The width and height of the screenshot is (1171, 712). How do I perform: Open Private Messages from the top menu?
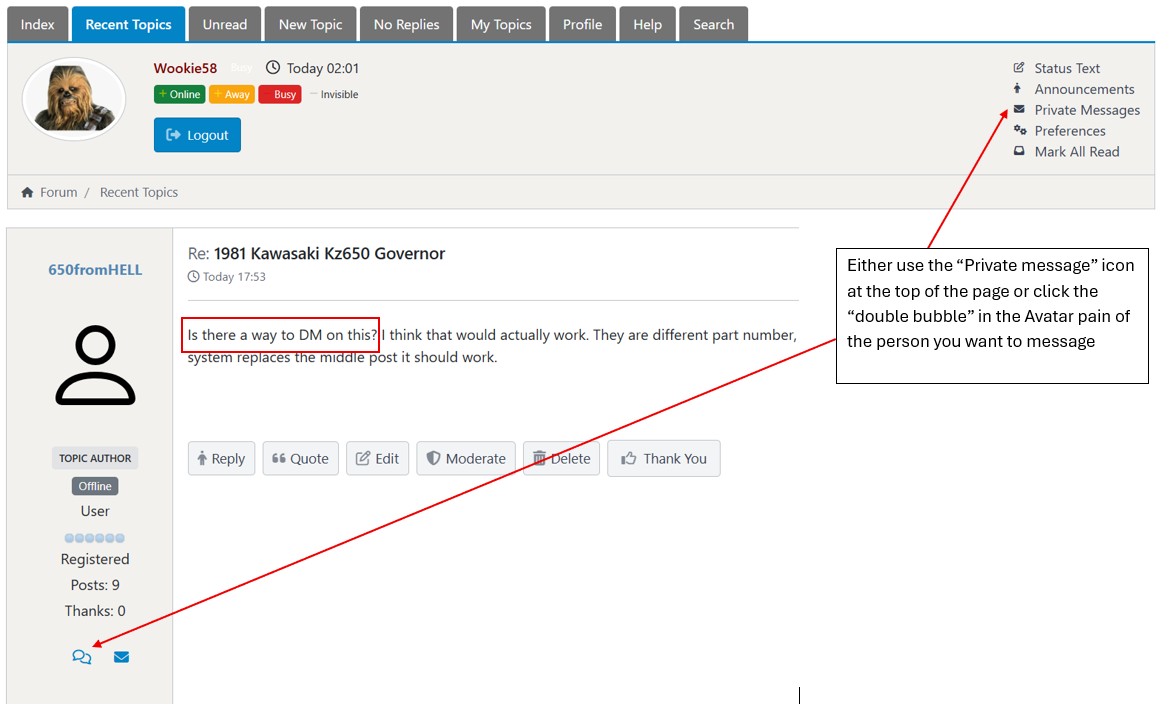pos(1086,110)
